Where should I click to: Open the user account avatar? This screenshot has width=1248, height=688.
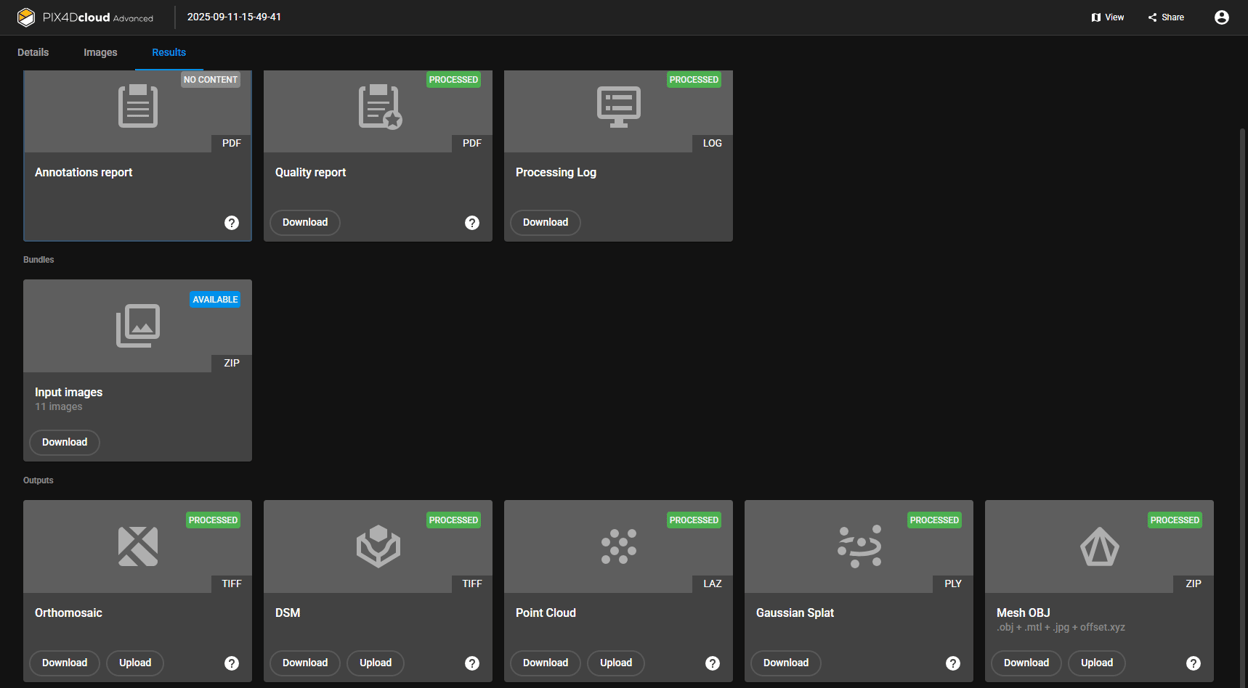coord(1221,17)
